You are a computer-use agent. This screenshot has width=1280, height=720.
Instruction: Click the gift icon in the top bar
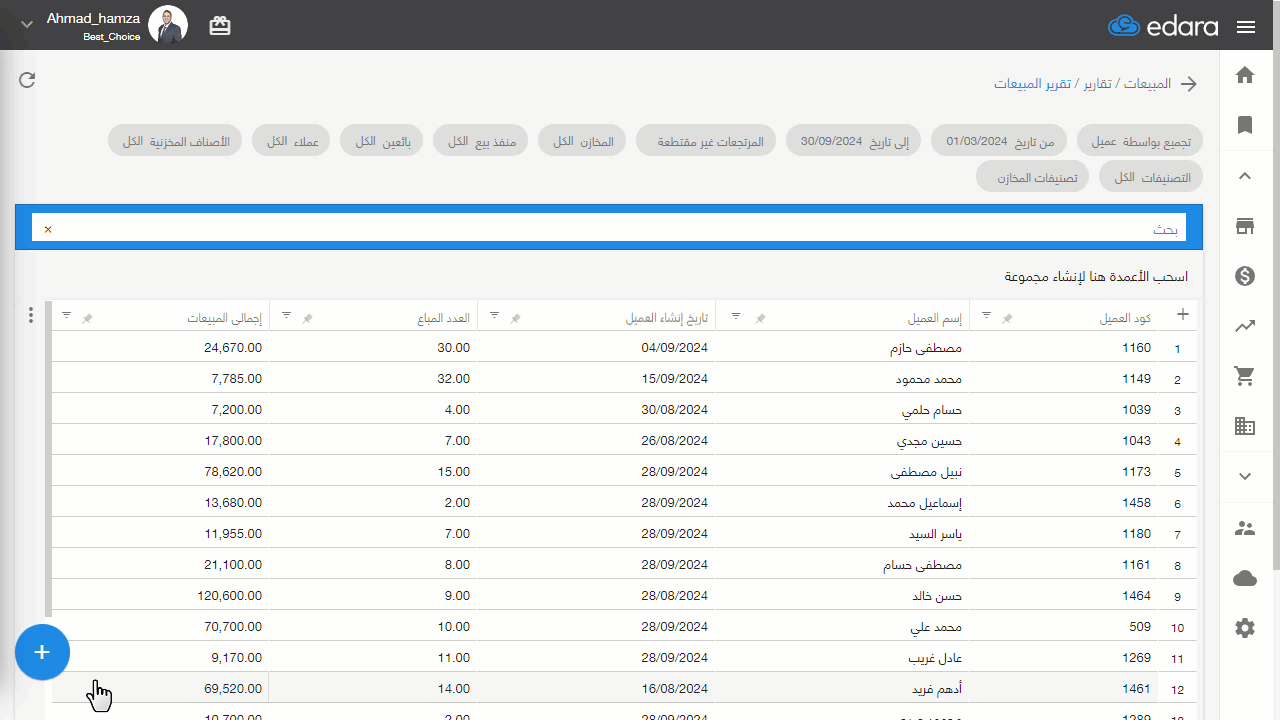220,26
